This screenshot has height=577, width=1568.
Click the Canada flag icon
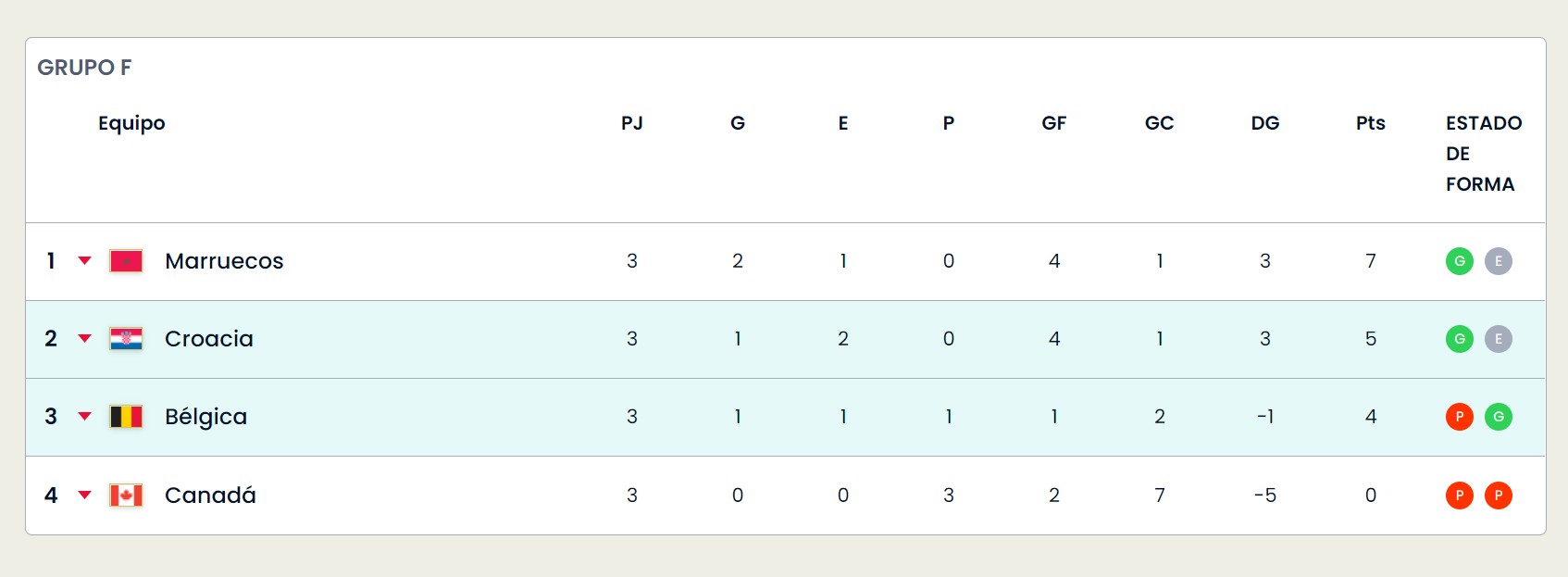pos(126,495)
